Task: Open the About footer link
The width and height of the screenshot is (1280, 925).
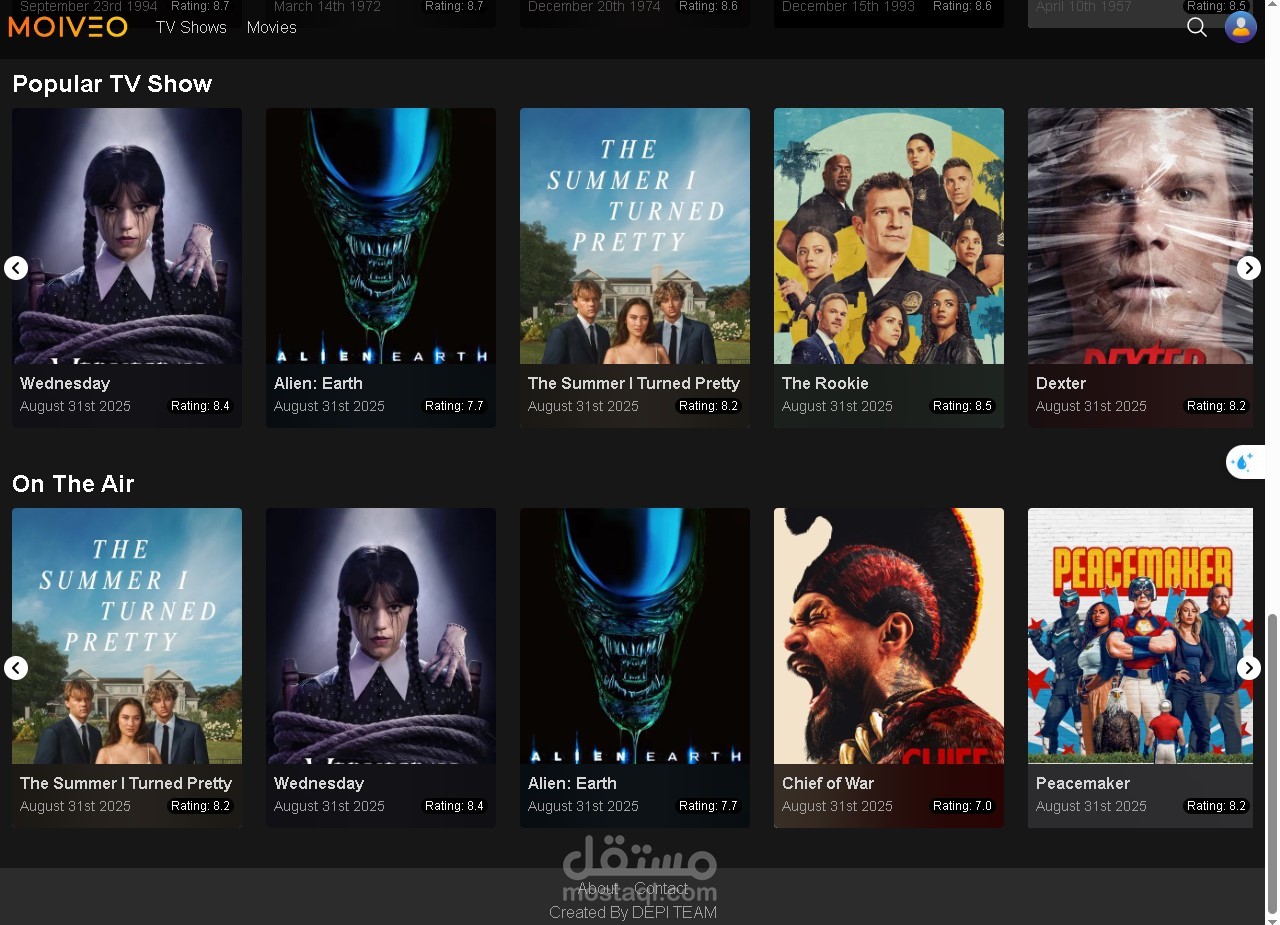Action: point(598,888)
